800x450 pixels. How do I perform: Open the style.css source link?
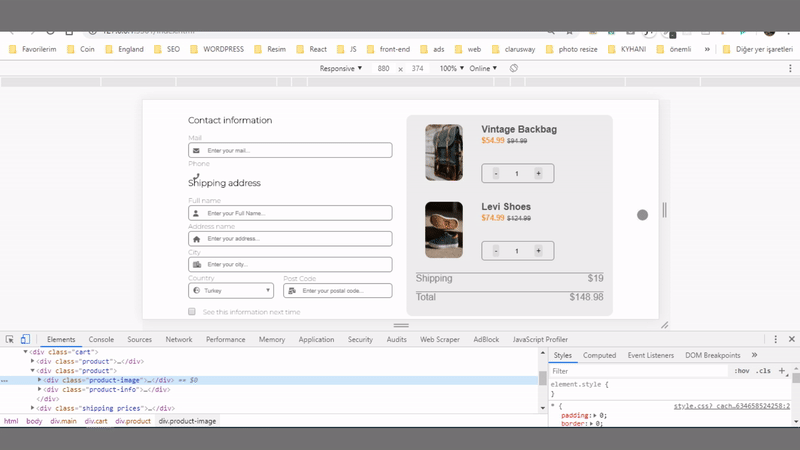pyautogui.click(x=732, y=406)
